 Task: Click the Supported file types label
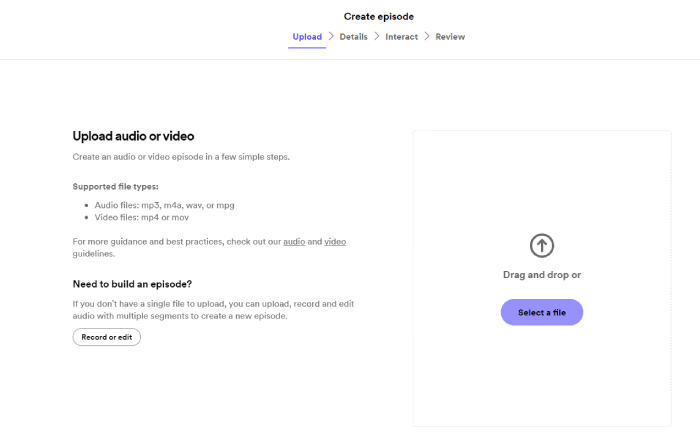point(115,187)
